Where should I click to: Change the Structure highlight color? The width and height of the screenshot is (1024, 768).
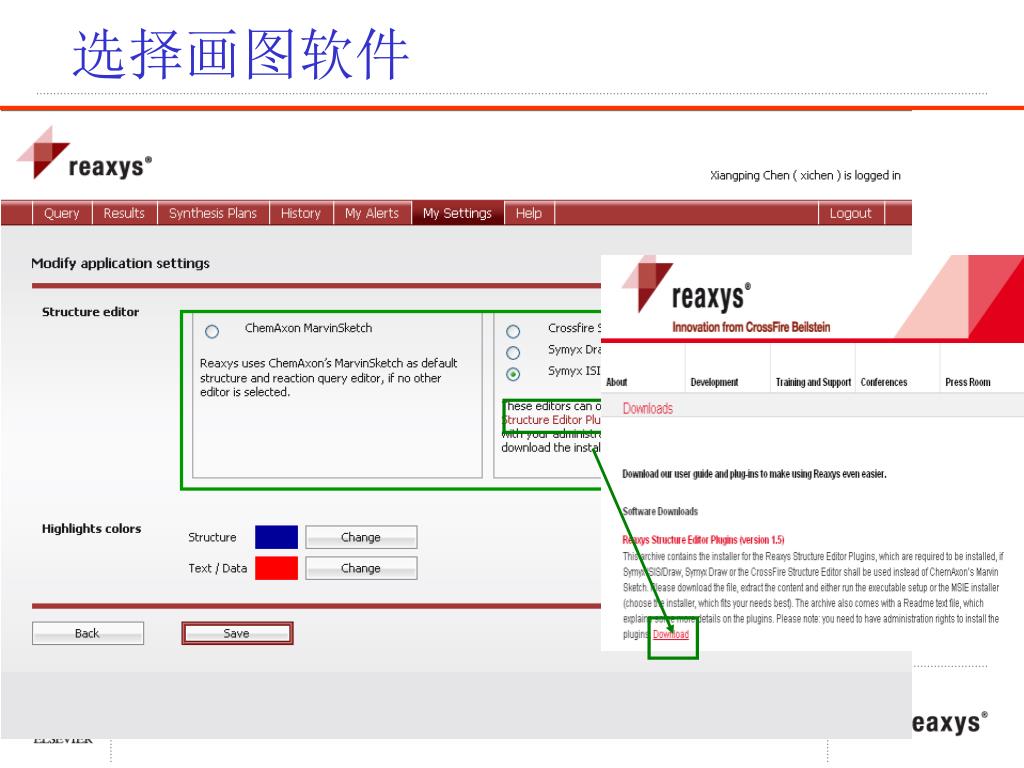(x=361, y=537)
